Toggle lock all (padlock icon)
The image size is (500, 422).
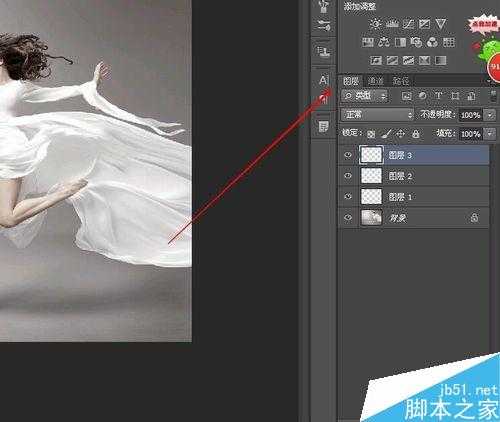click(416, 134)
